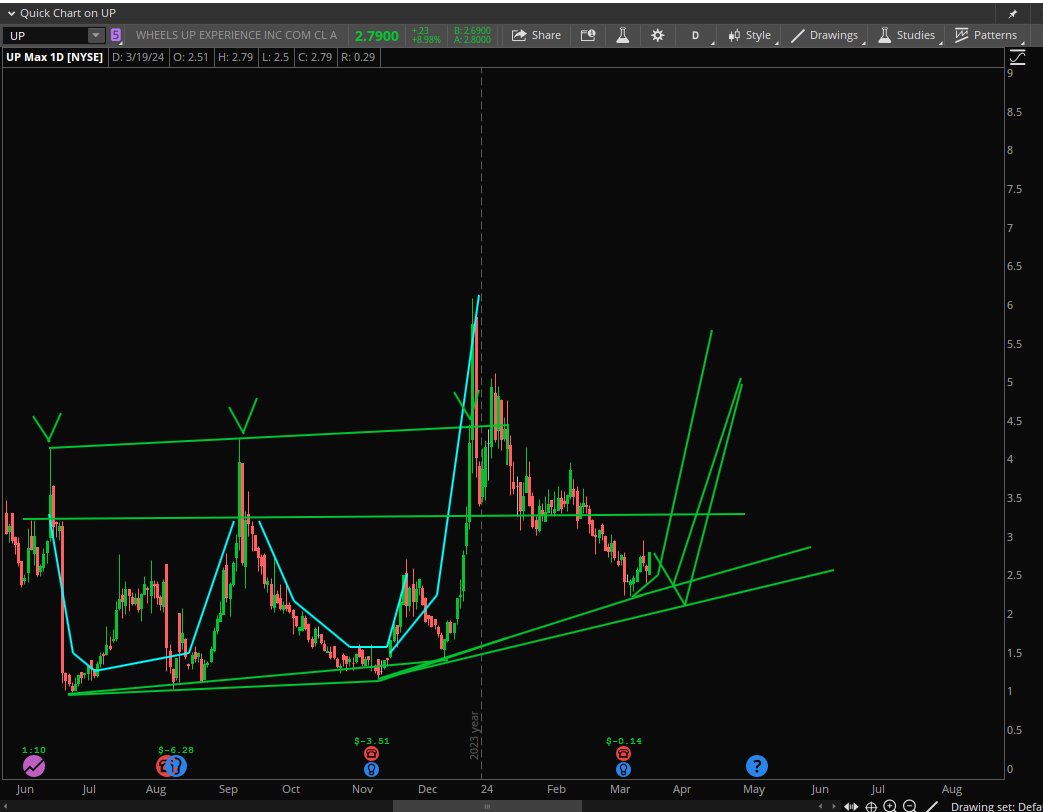
Task: Click the horizontal time scrollbar thumb
Action: [487, 807]
